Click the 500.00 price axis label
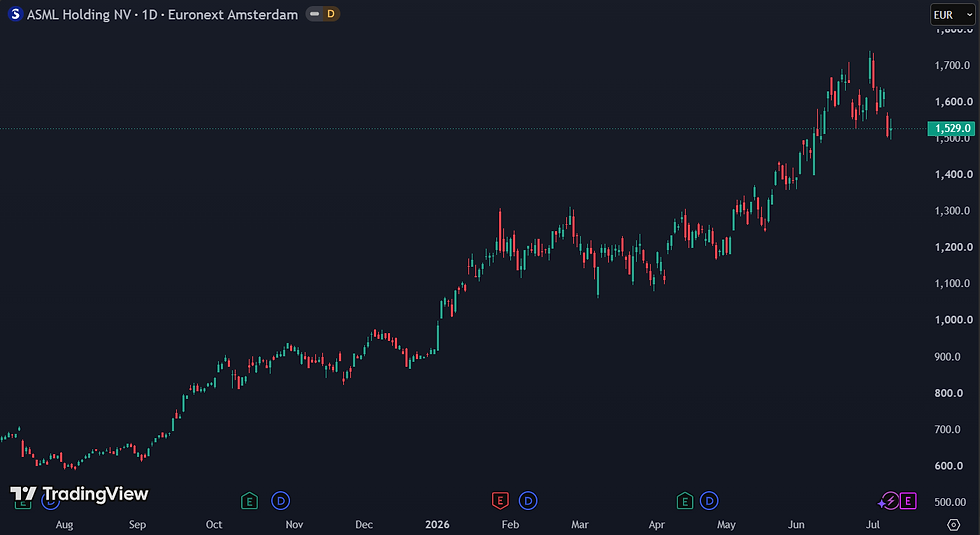This screenshot has height=535, width=980. [952, 501]
